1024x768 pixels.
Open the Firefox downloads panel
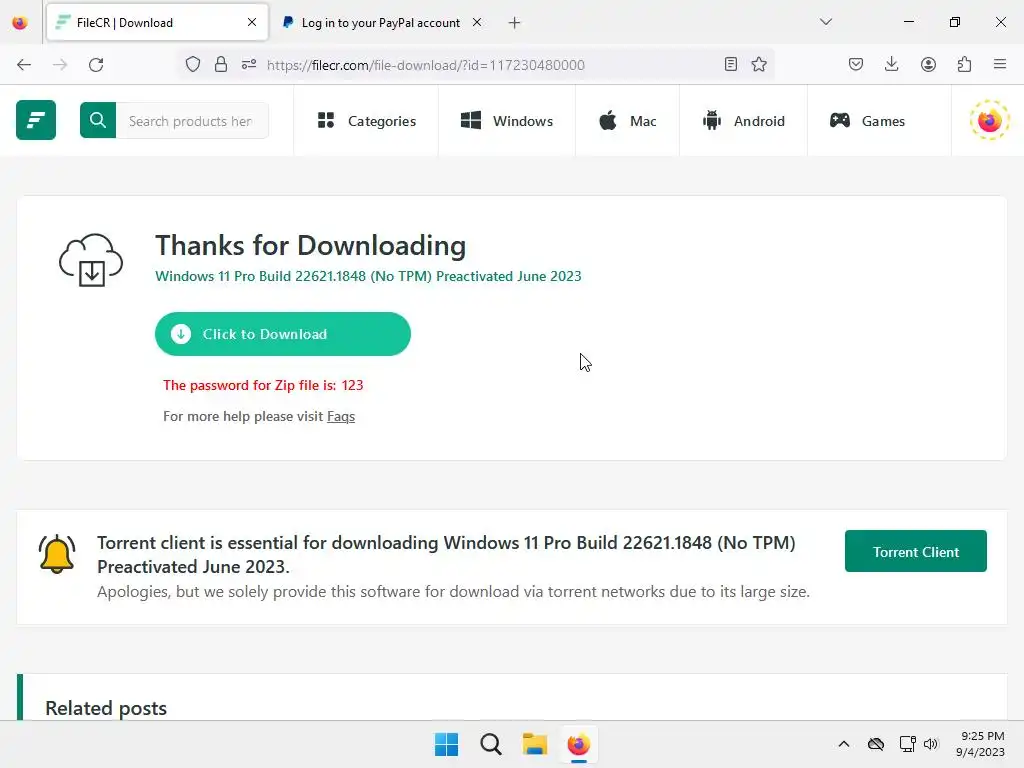(891, 64)
